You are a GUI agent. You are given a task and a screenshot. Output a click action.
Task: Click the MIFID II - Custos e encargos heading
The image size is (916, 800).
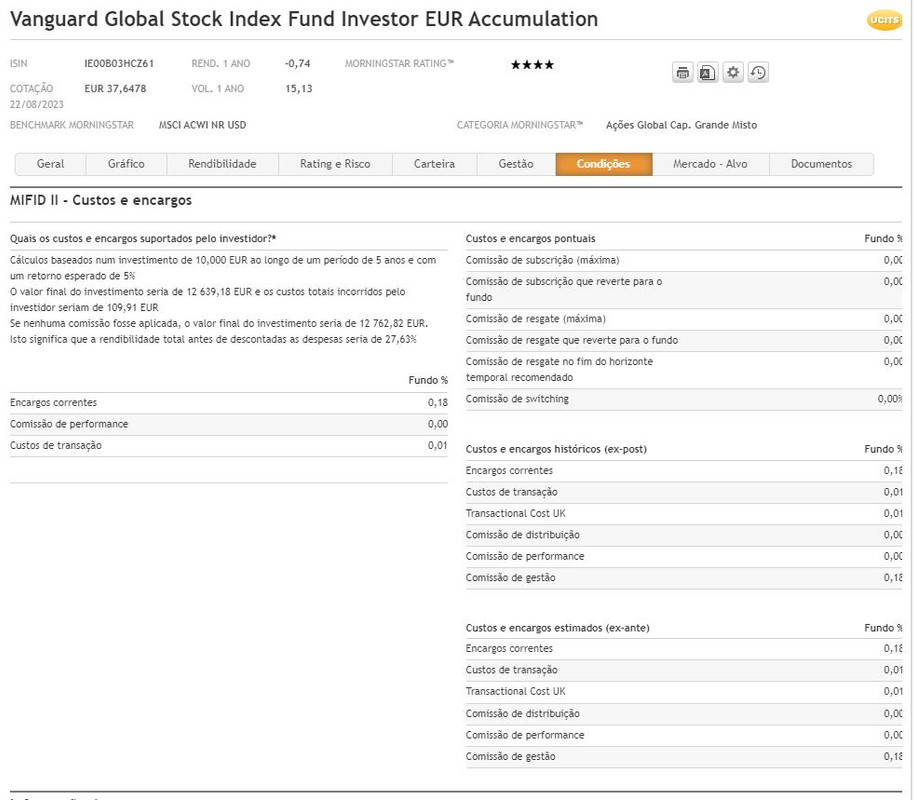coord(100,200)
